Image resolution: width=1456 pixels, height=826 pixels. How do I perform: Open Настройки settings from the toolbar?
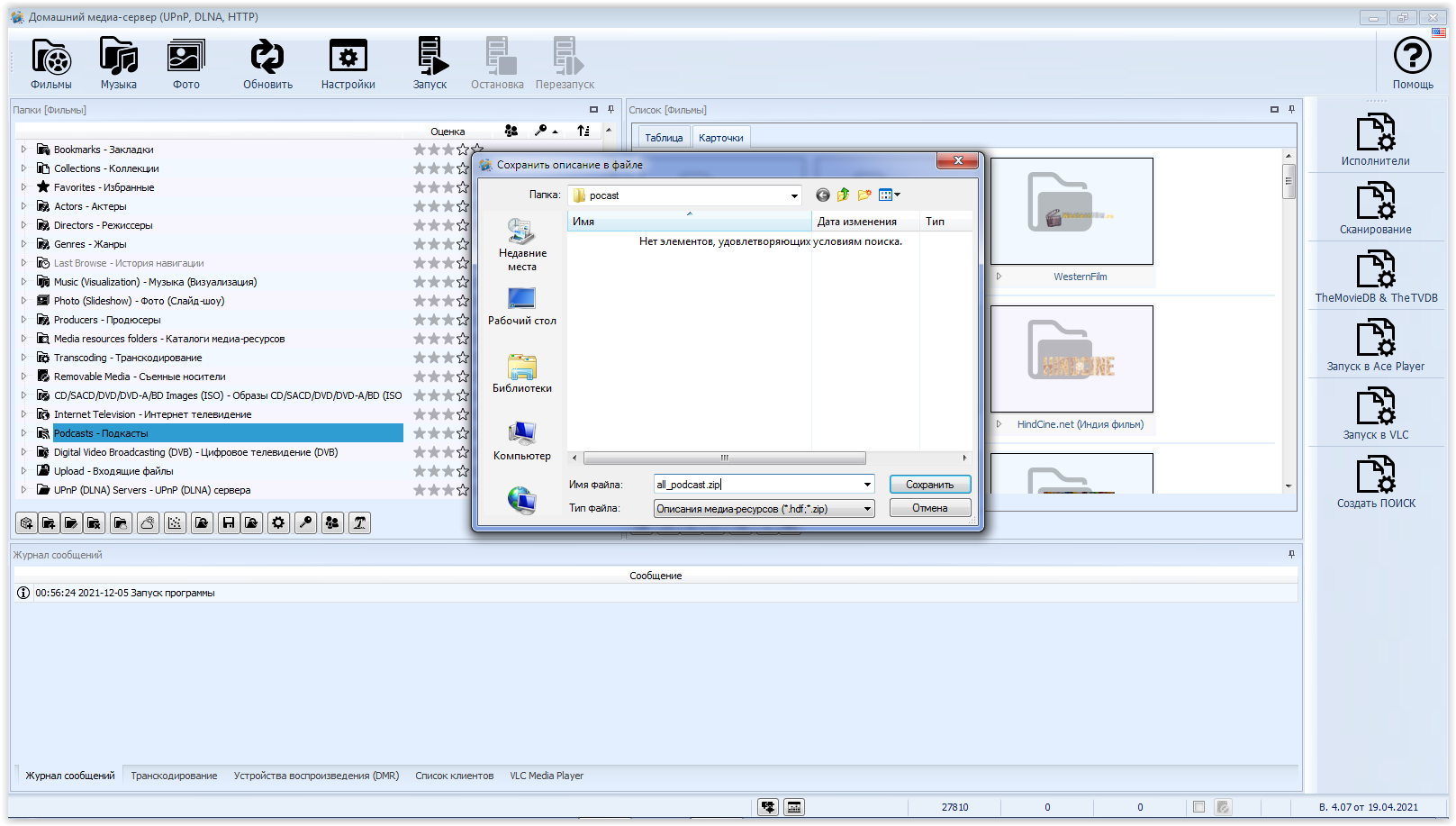pos(348,63)
